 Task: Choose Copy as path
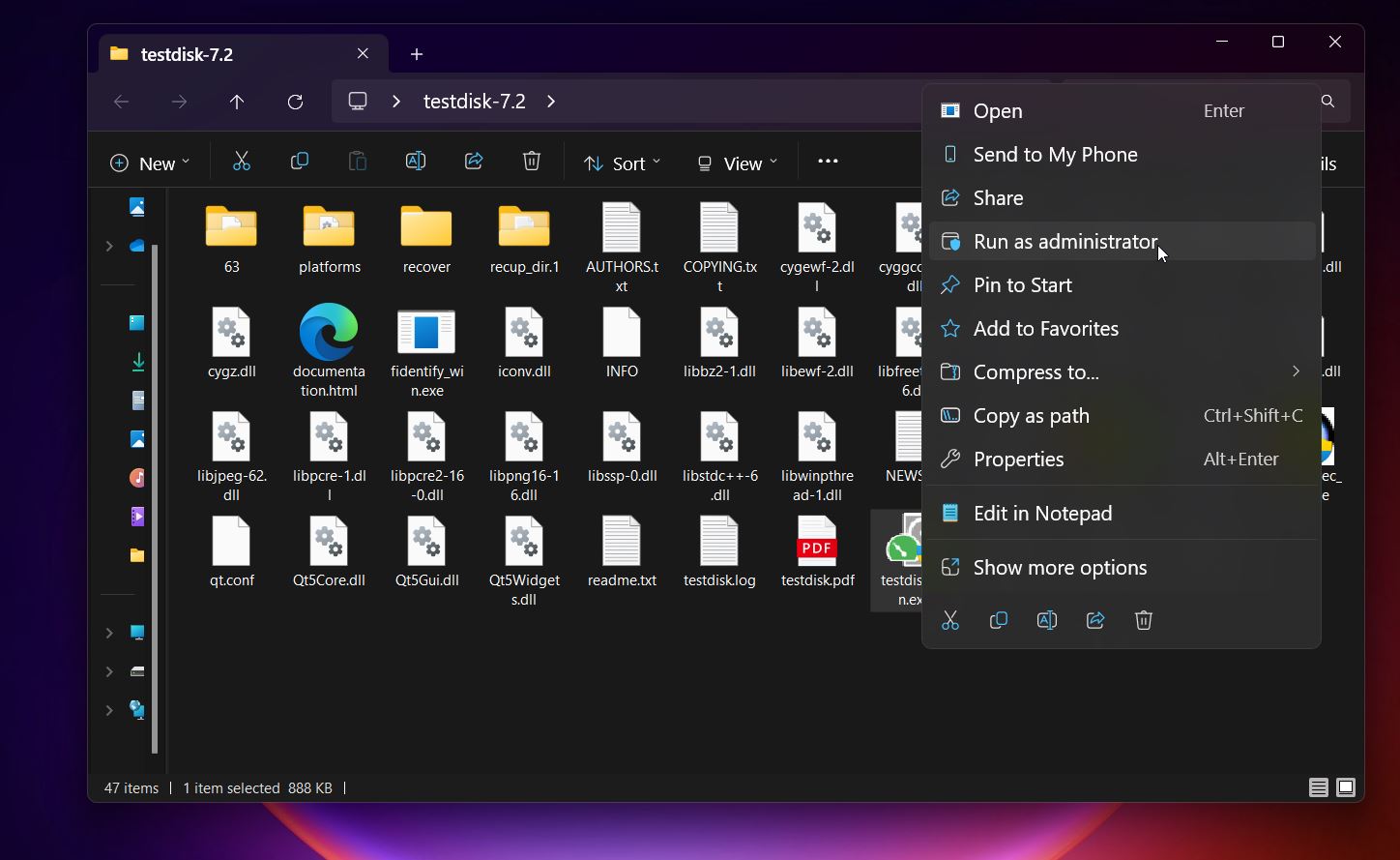(1122, 415)
